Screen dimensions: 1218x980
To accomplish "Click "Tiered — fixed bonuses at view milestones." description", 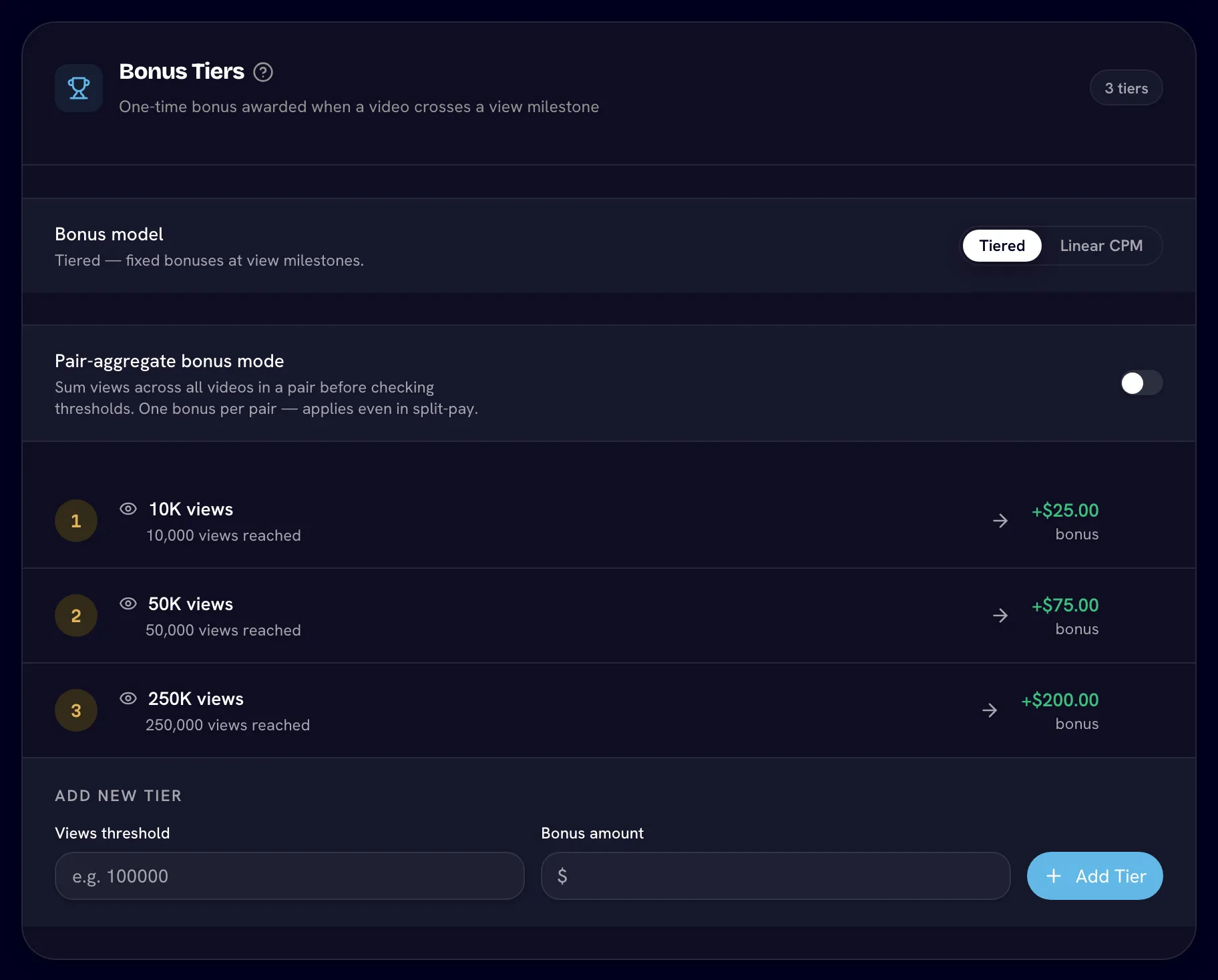I will click(x=209, y=260).
